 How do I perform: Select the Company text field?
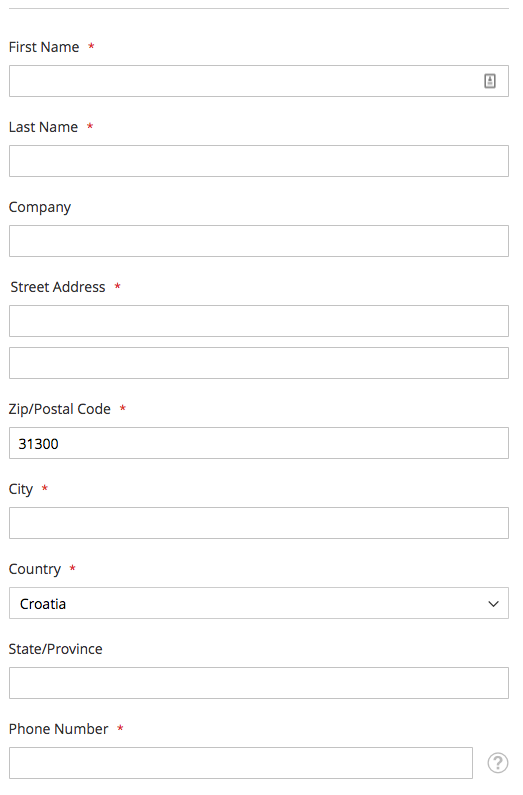click(x=258, y=241)
